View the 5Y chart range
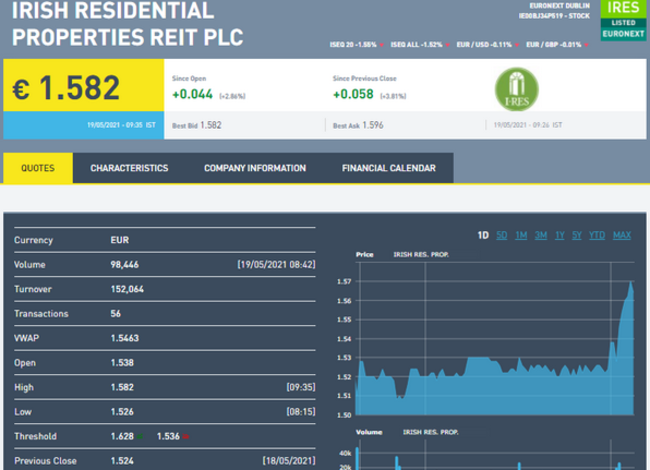The height and width of the screenshot is (470, 650). click(x=577, y=235)
